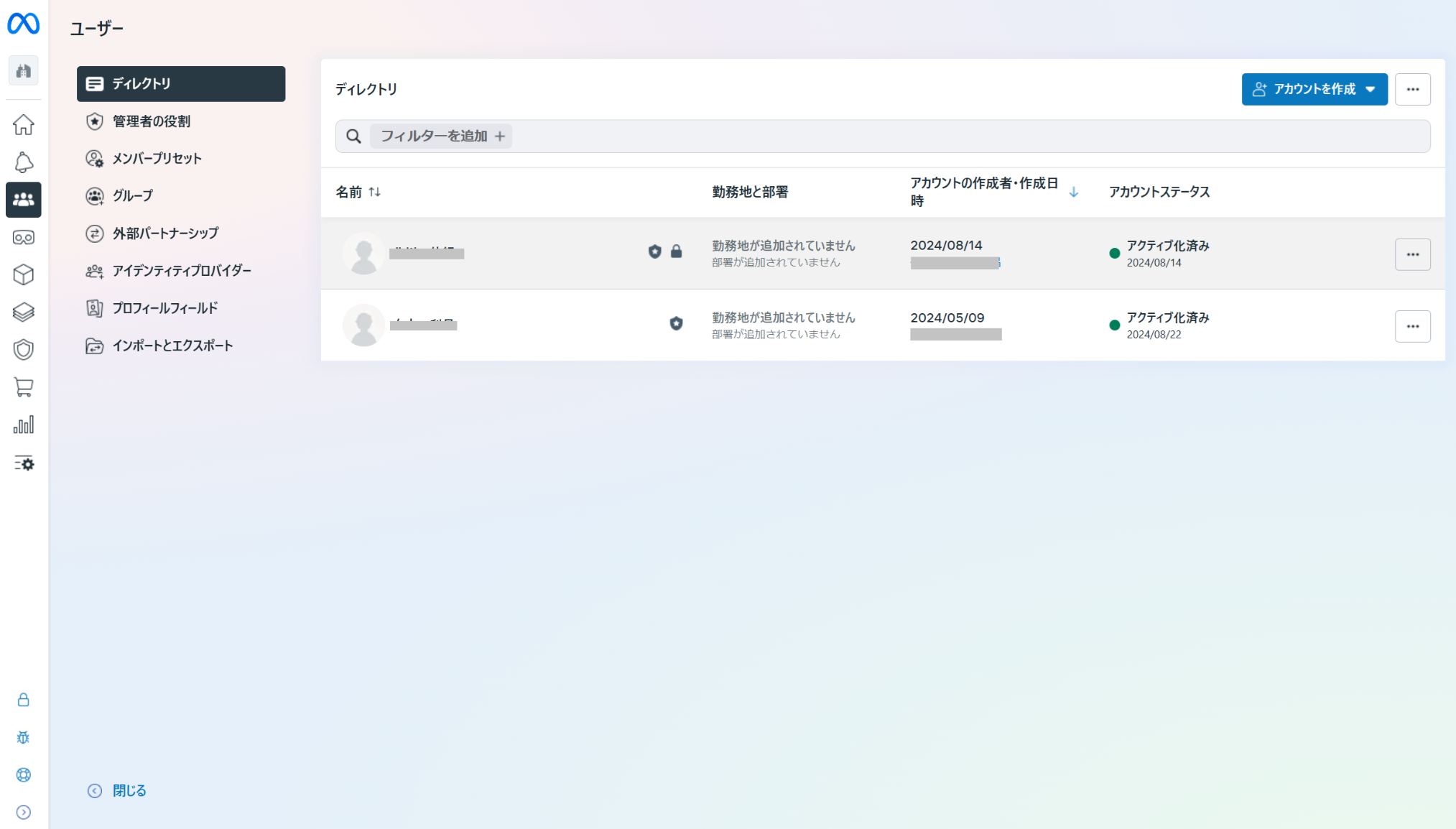Open the shield security icon in rail
Screen dimensions: 1456x829
pos(24,350)
